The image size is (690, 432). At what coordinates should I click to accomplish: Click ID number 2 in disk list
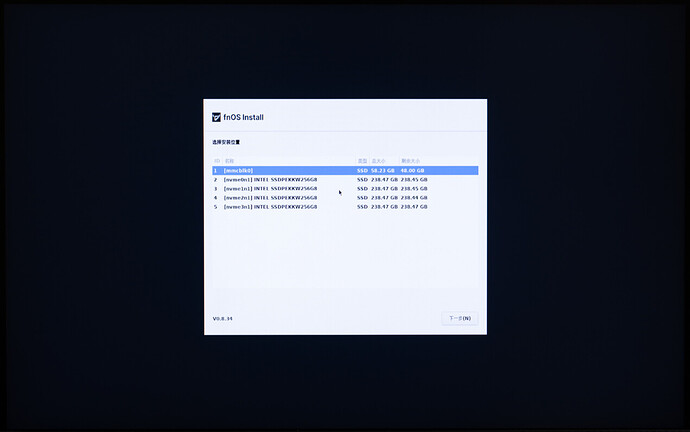tap(215, 180)
